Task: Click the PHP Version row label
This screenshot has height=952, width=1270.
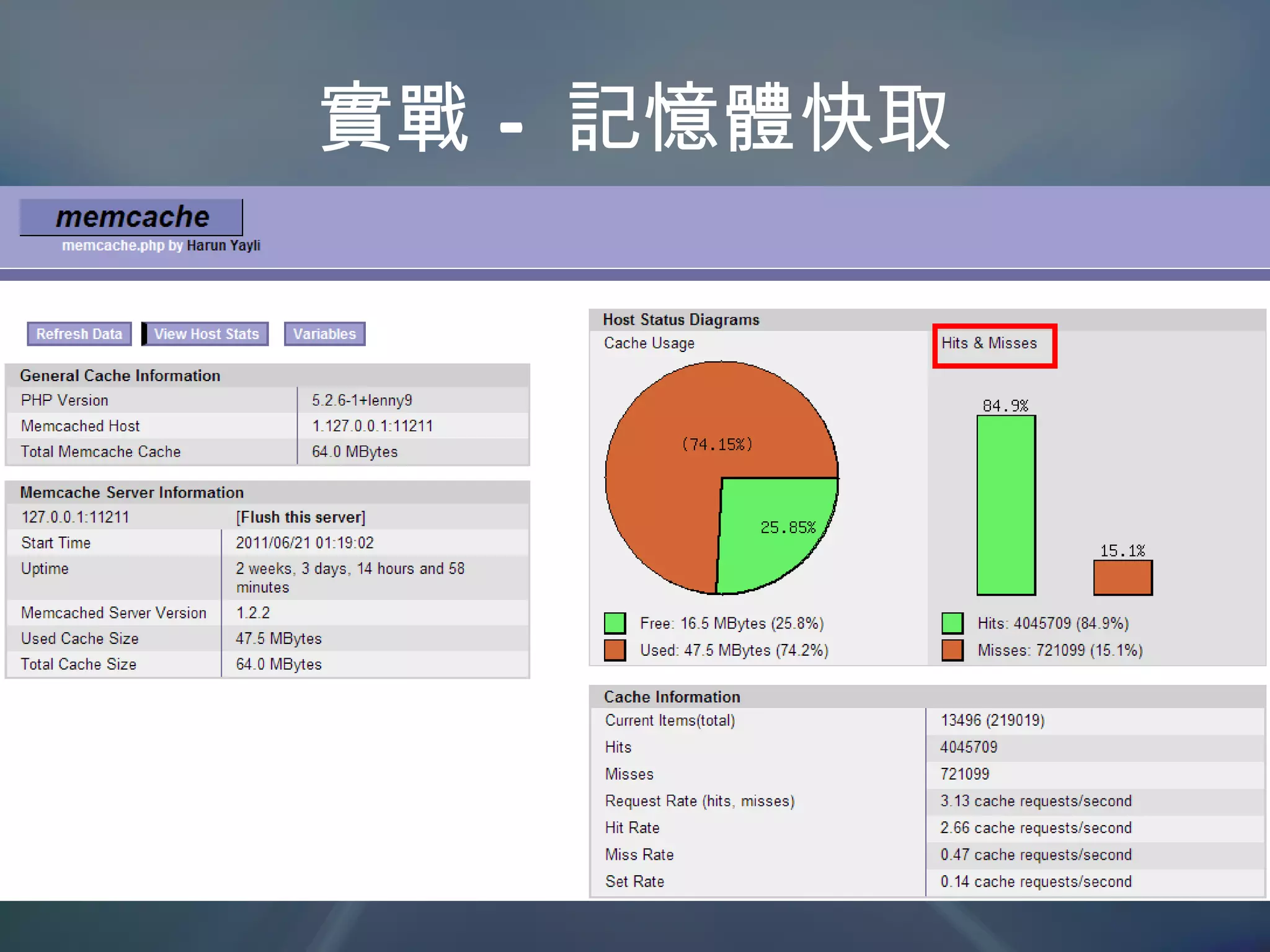Action: point(64,400)
